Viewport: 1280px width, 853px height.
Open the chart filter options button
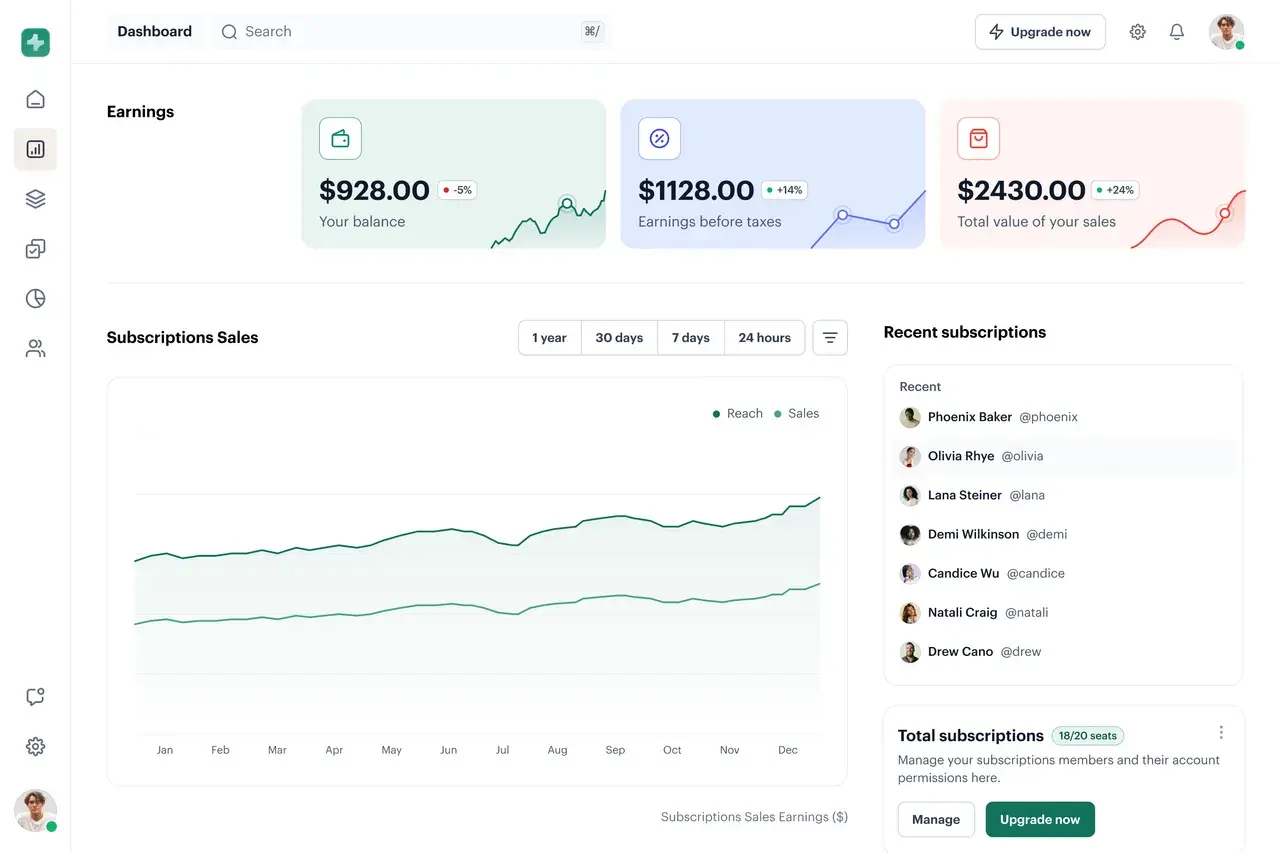pyautogui.click(x=830, y=338)
